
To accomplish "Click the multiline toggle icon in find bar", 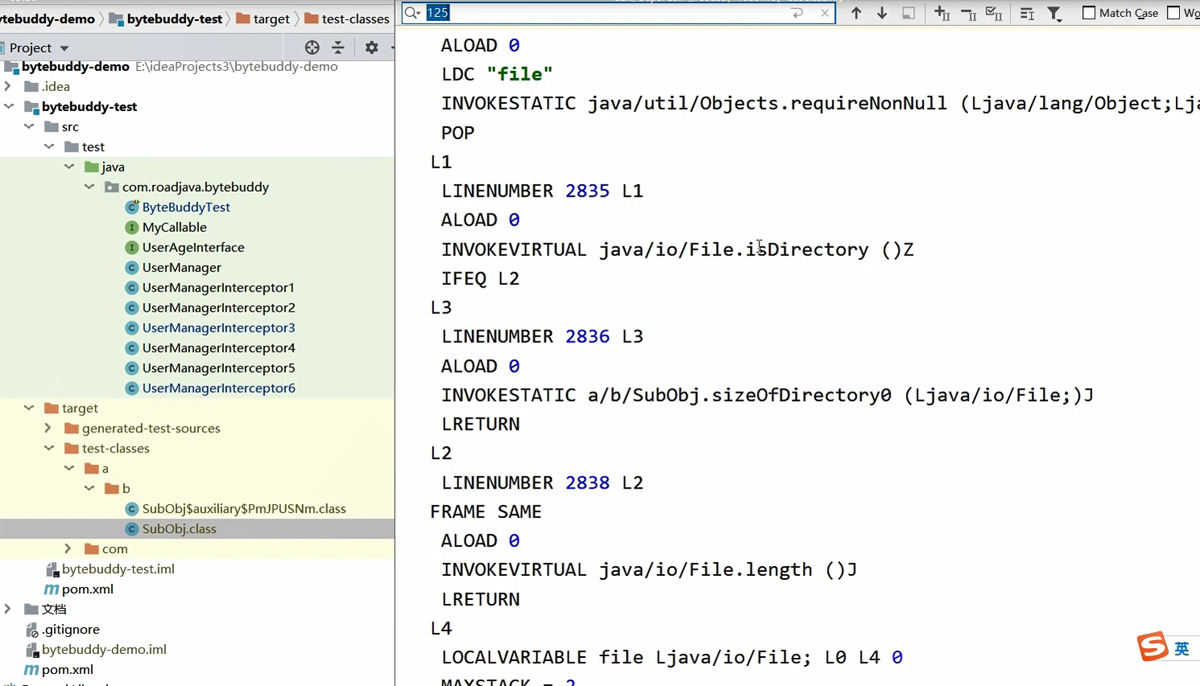I will tap(1028, 13).
